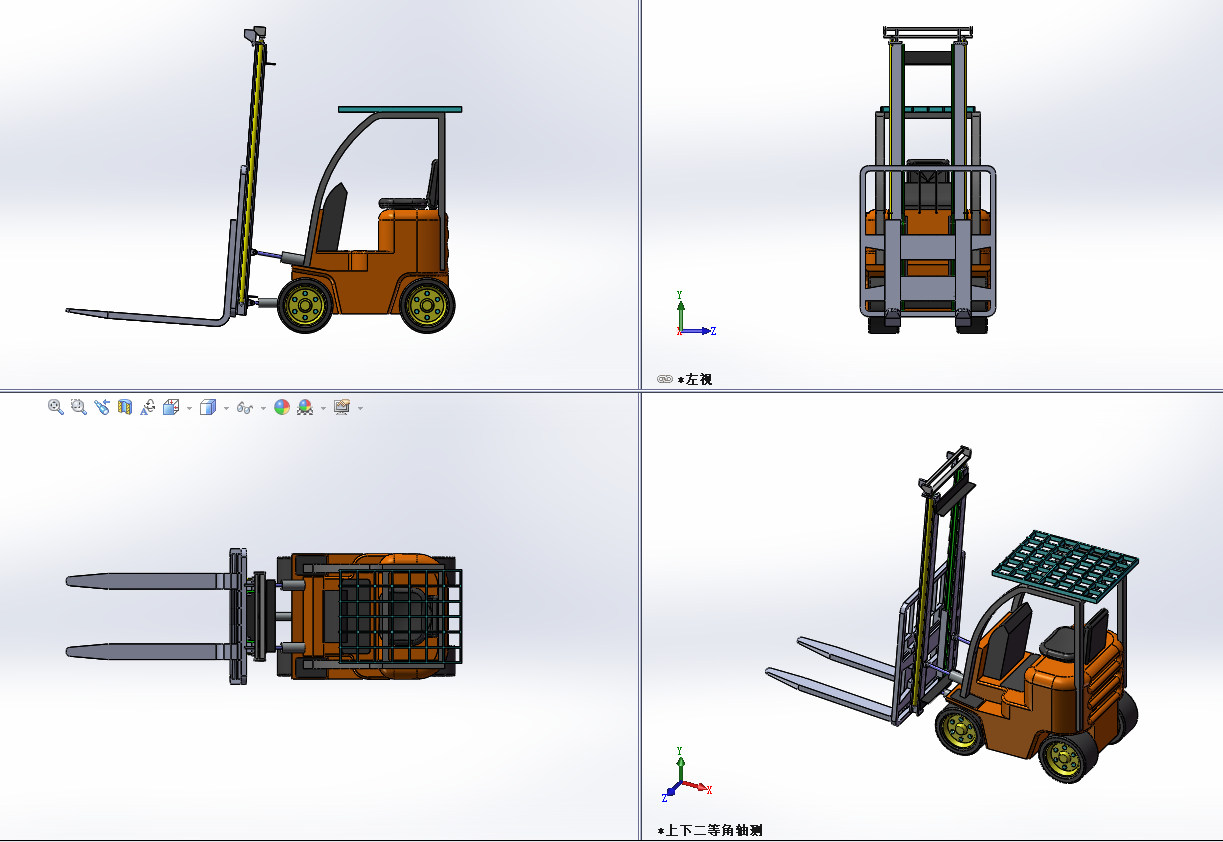Open Edit Appearance color ball

coord(282,407)
